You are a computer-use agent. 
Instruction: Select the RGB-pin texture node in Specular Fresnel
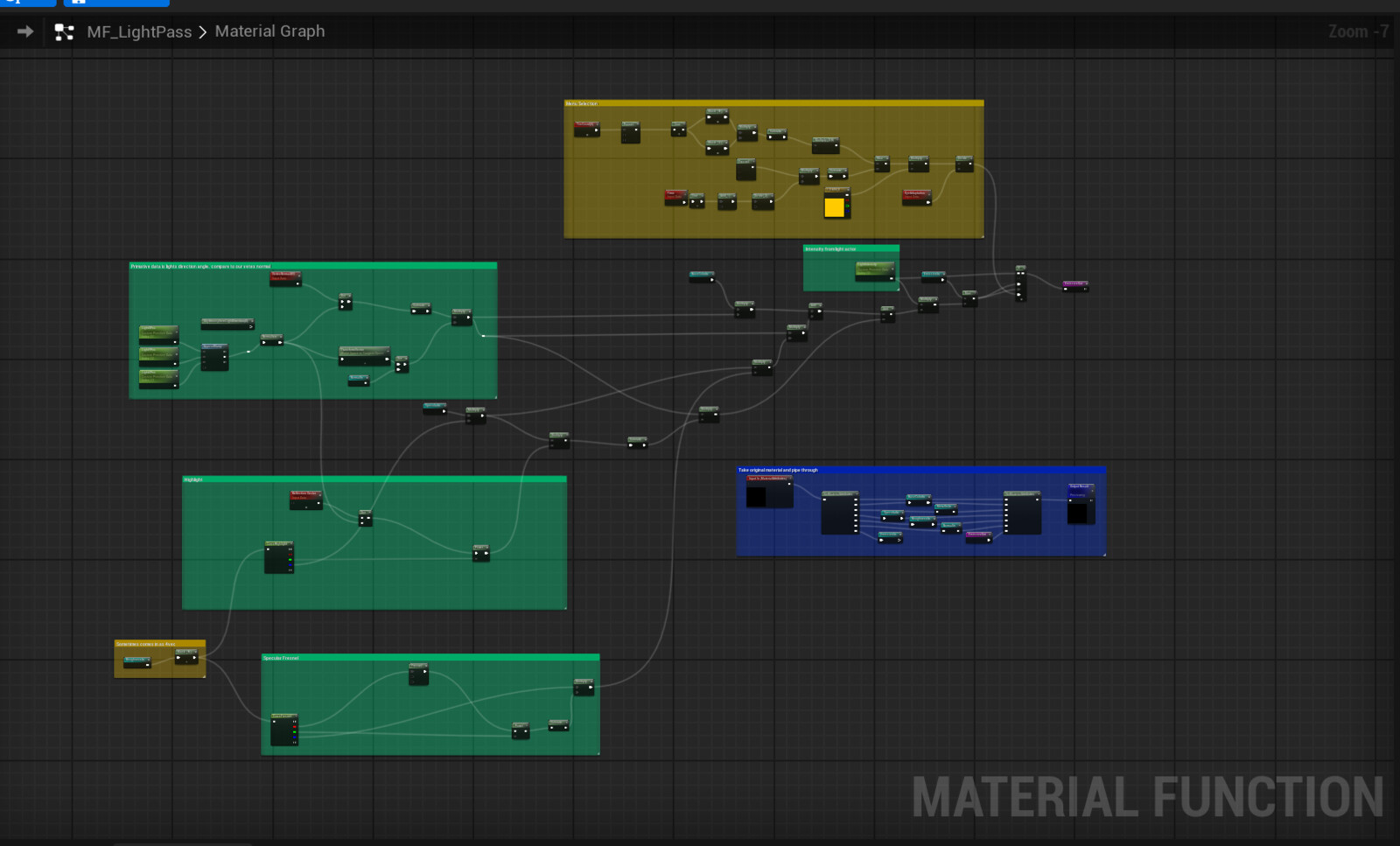[x=284, y=730]
